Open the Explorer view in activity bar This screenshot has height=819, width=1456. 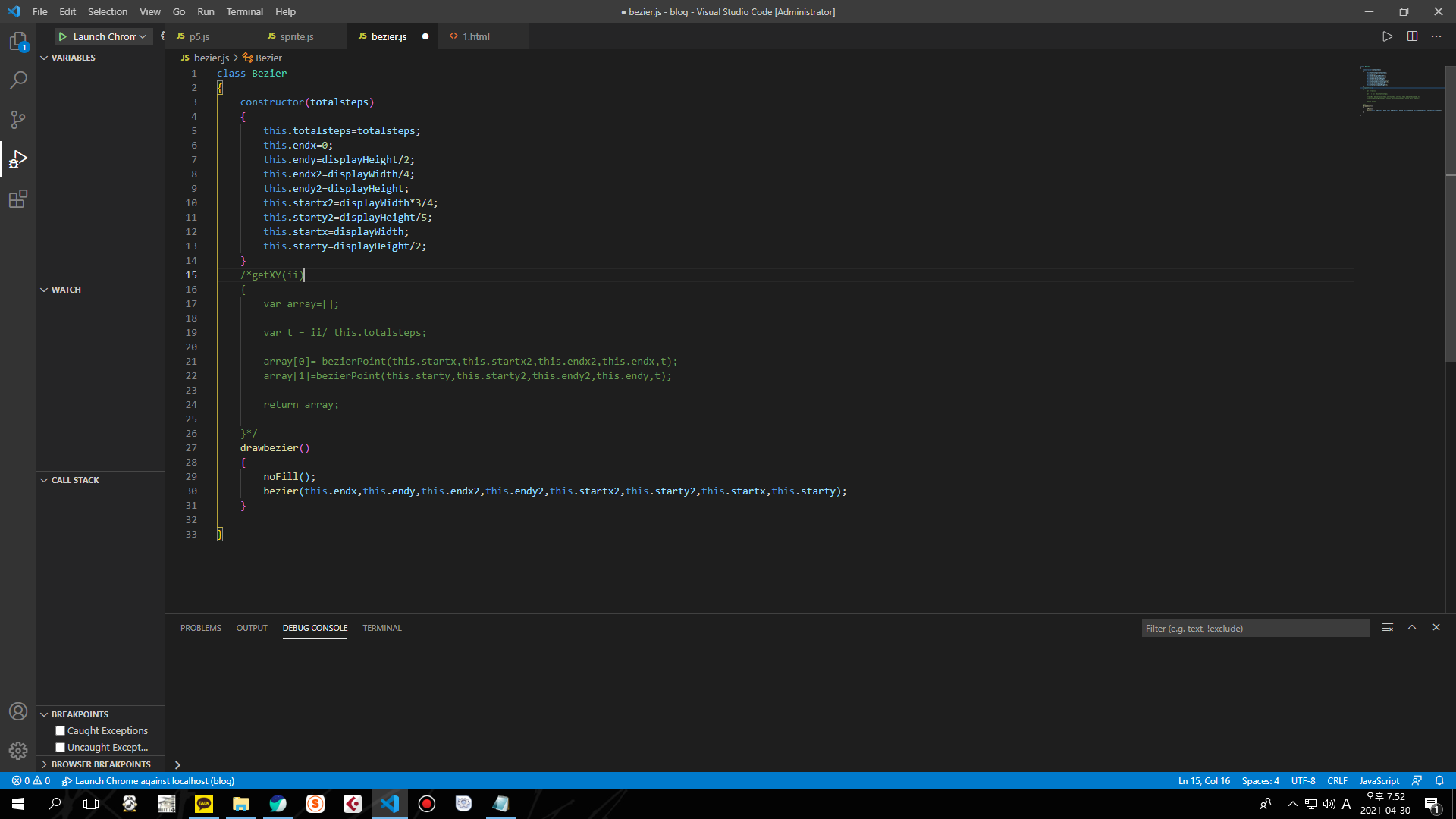coord(18,42)
